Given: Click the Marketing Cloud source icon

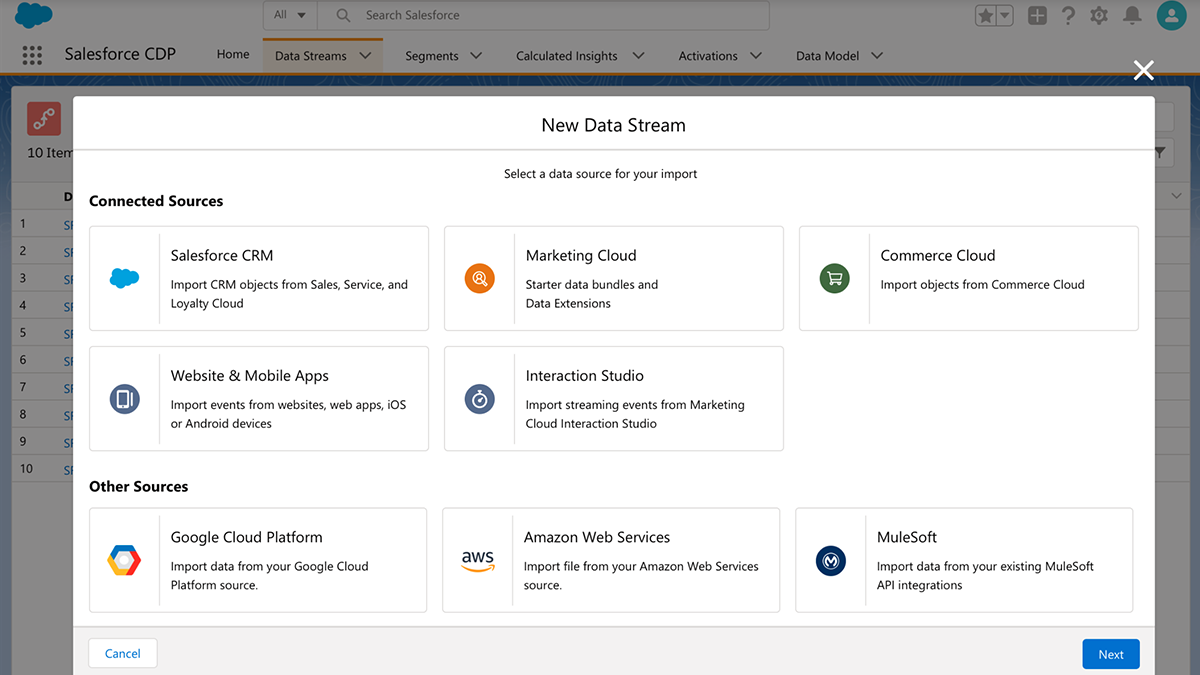Looking at the screenshot, I should [480, 279].
